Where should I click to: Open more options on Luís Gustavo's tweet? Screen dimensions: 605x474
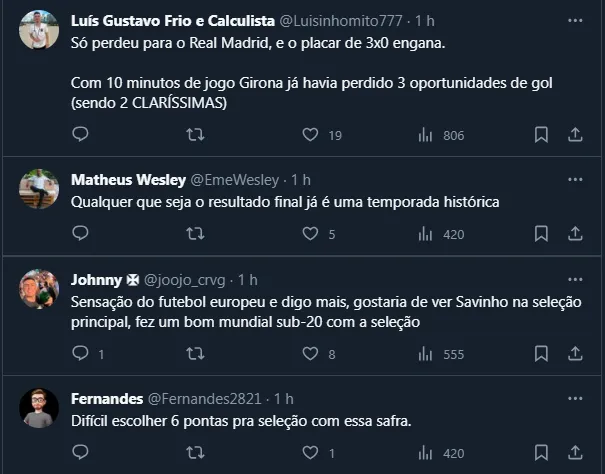pos(575,20)
